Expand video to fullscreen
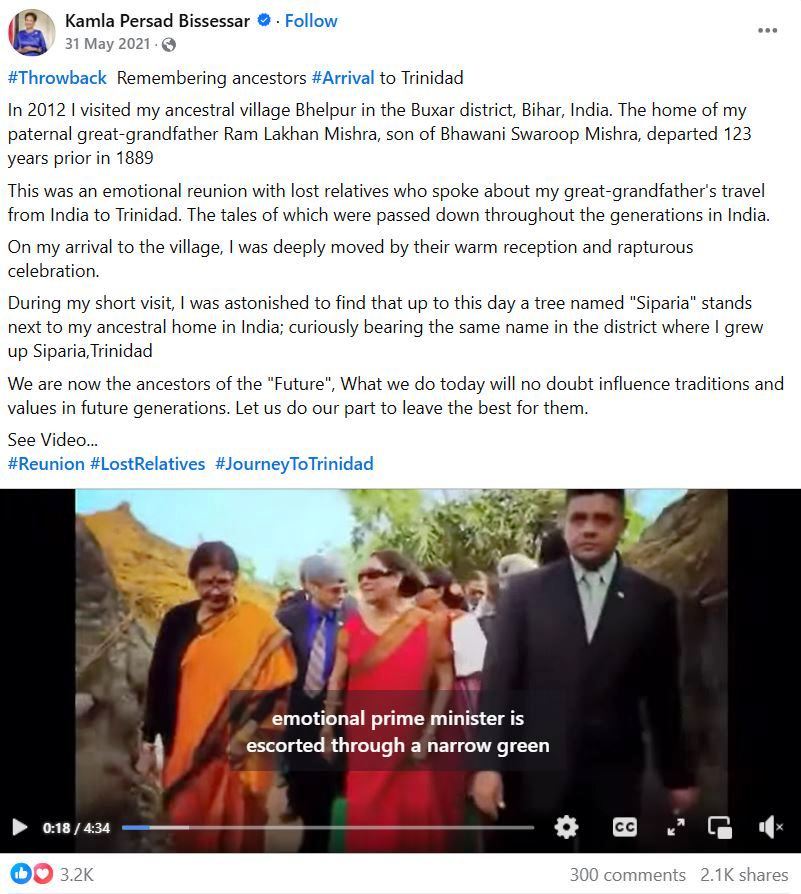The width and height of the screenshot is (801, 894). (x=676, y=827)
